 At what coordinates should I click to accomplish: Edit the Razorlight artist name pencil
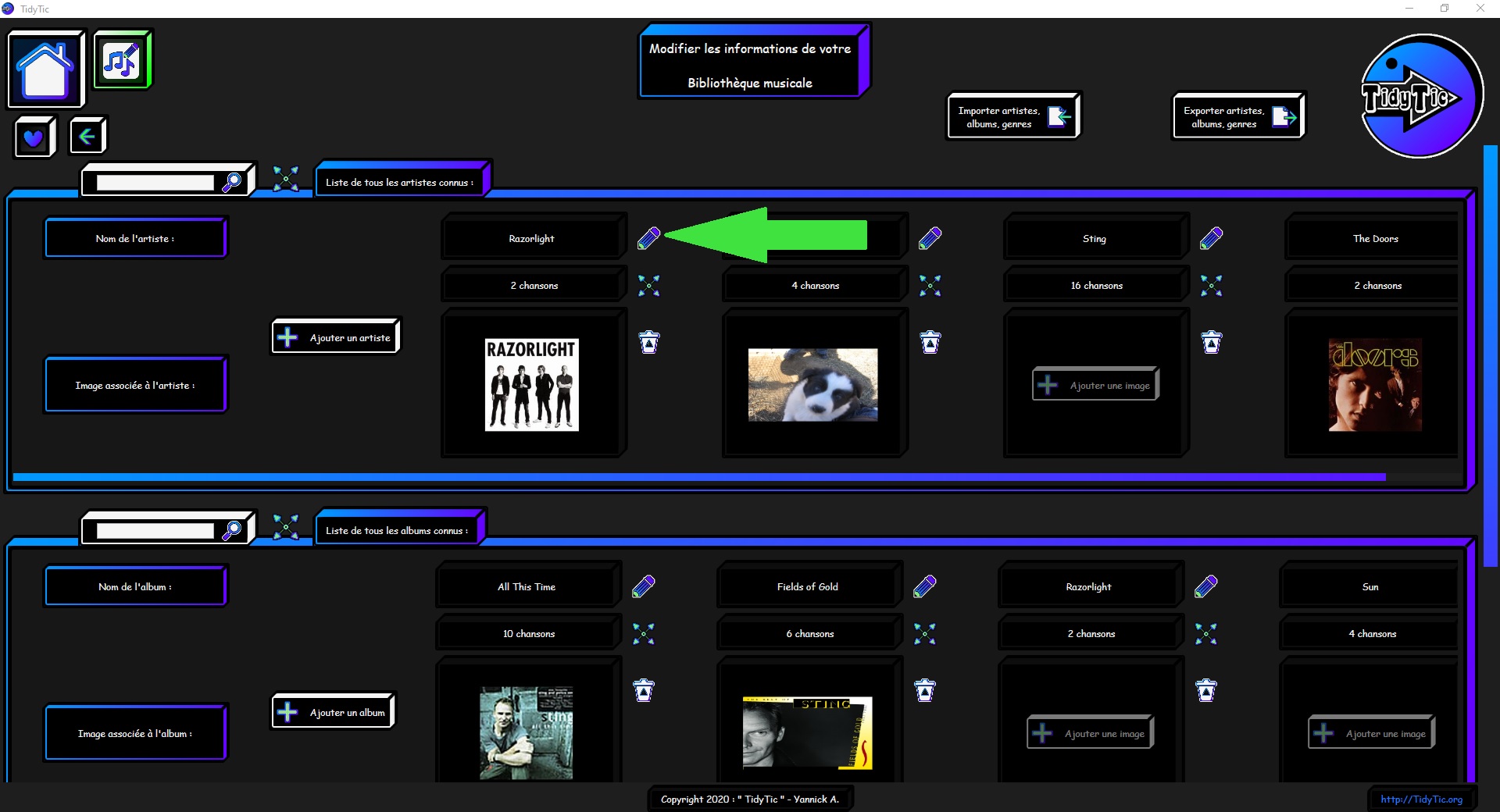click(x=648, y=238)
